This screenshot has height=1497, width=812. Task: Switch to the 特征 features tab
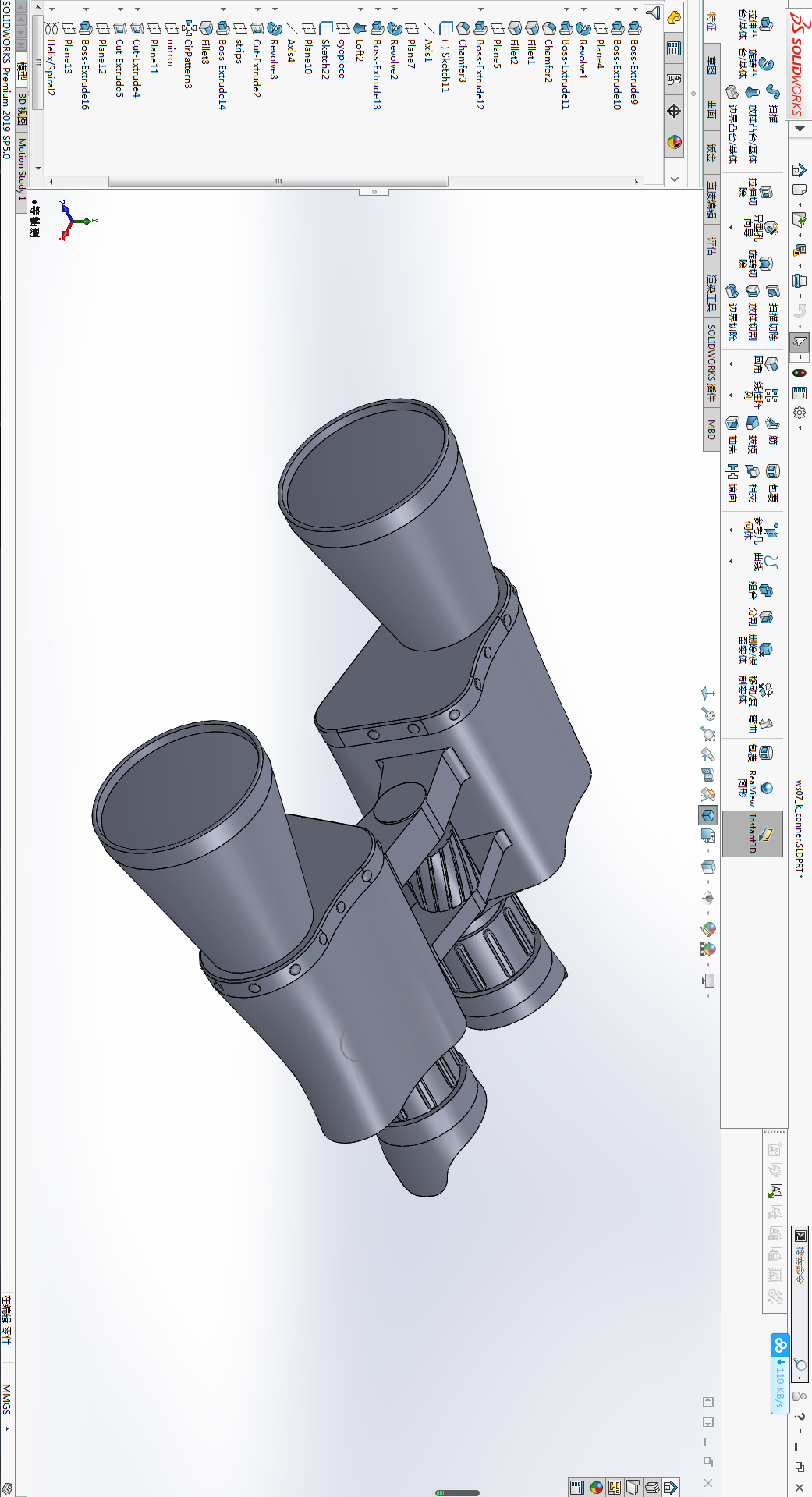click(x=711, y=22)
